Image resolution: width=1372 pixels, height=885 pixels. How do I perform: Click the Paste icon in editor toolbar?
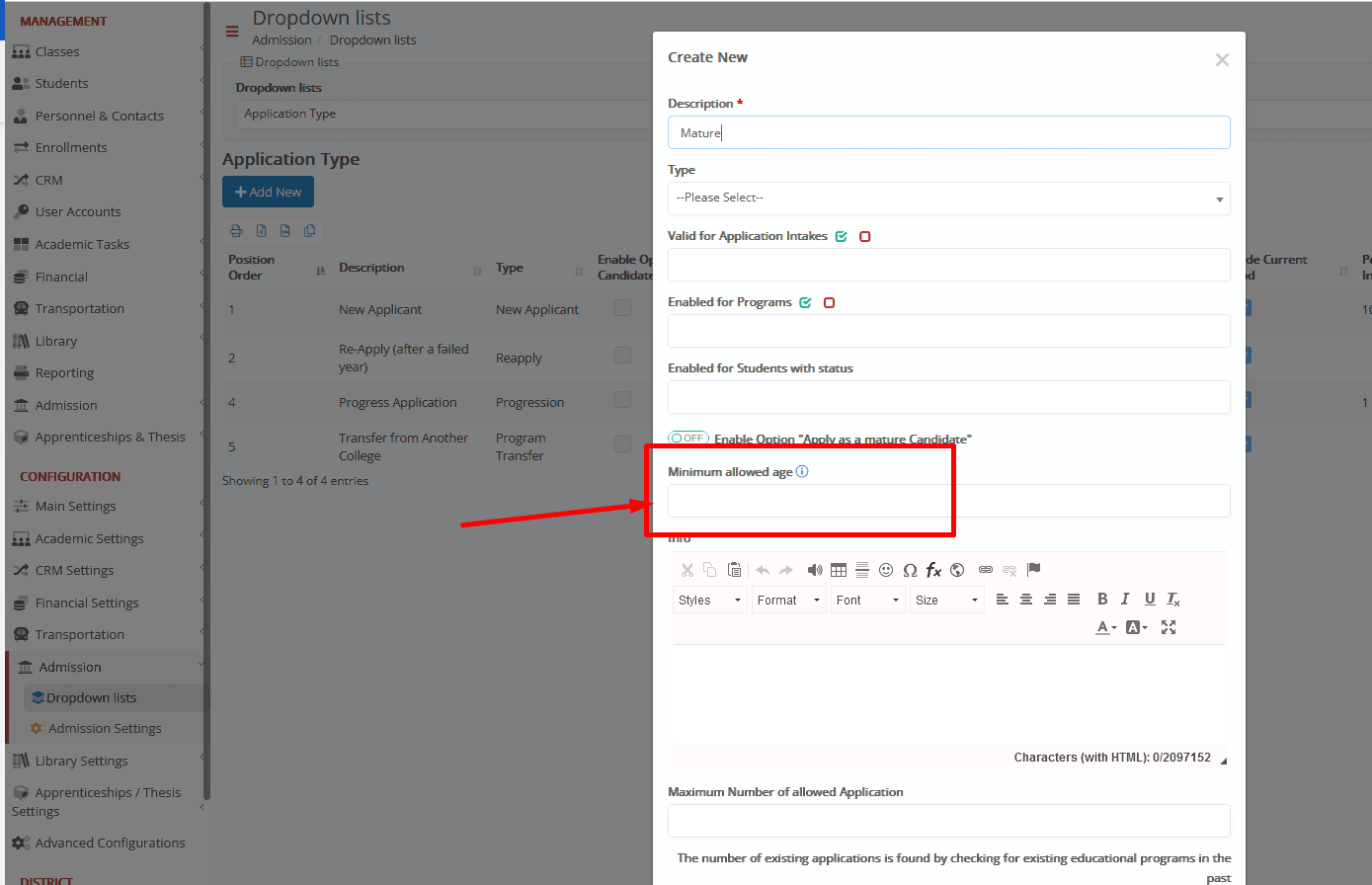[x=734, y=570]
